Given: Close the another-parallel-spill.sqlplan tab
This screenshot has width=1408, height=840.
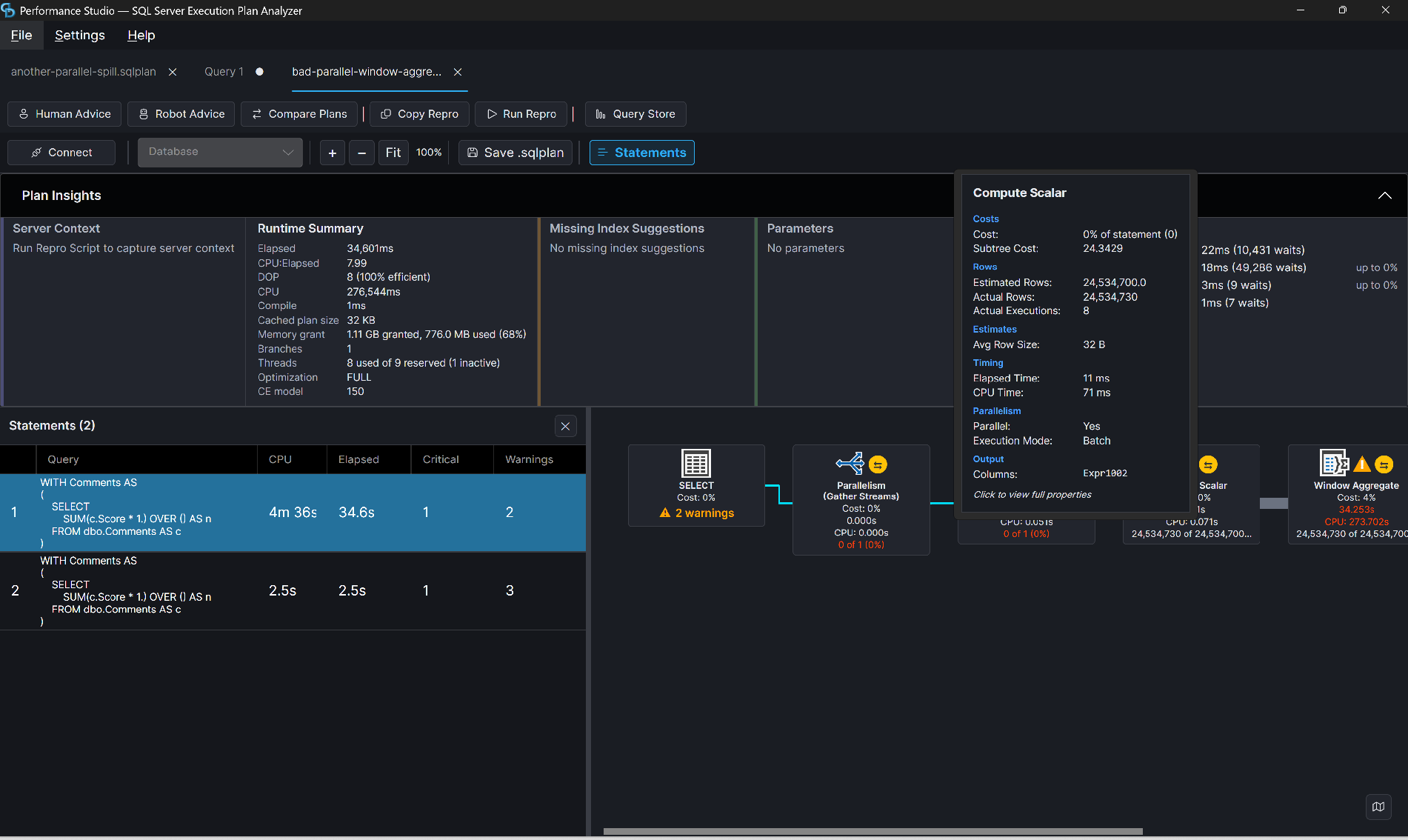Looking at the screenshot, I should (x=173, y=72).
